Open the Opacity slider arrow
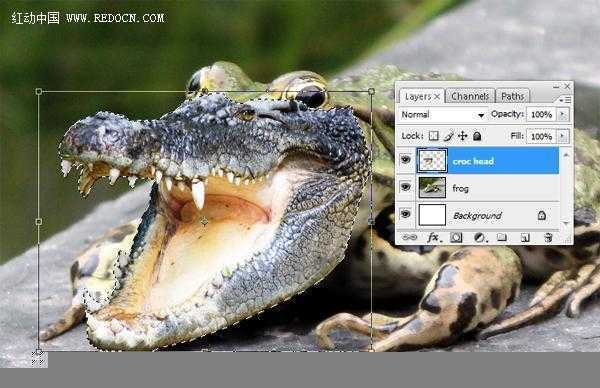Viewport: 600px width, 388px height. (x=562, y=114)
